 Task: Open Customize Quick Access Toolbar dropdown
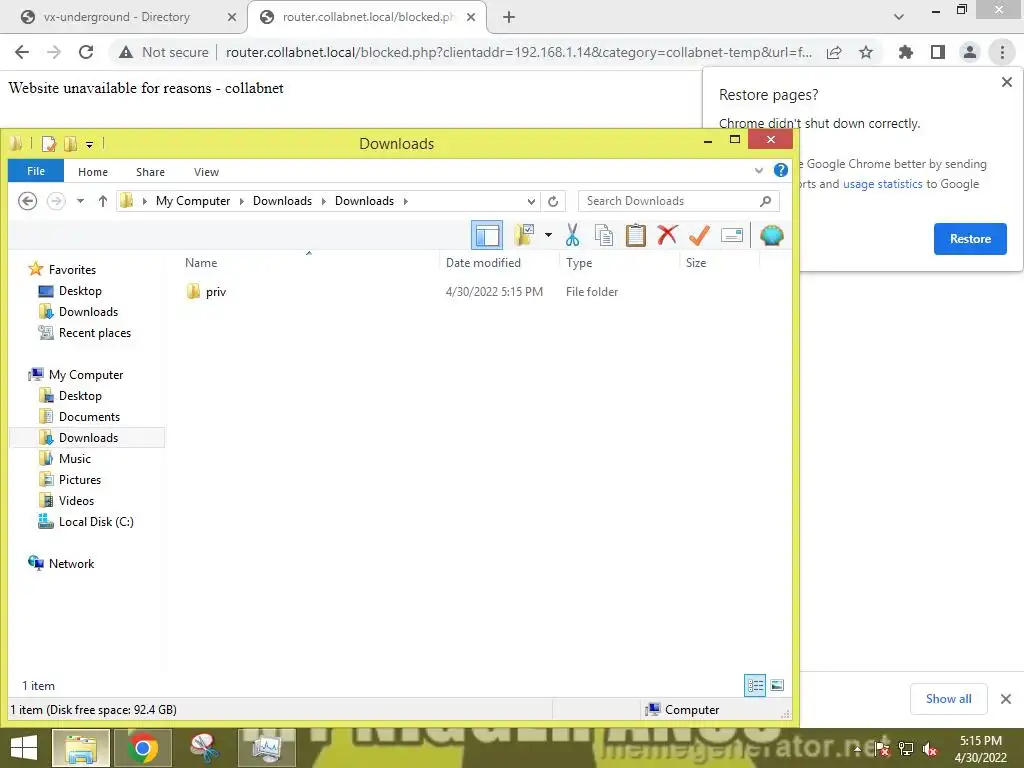click(x=89, y=144)
